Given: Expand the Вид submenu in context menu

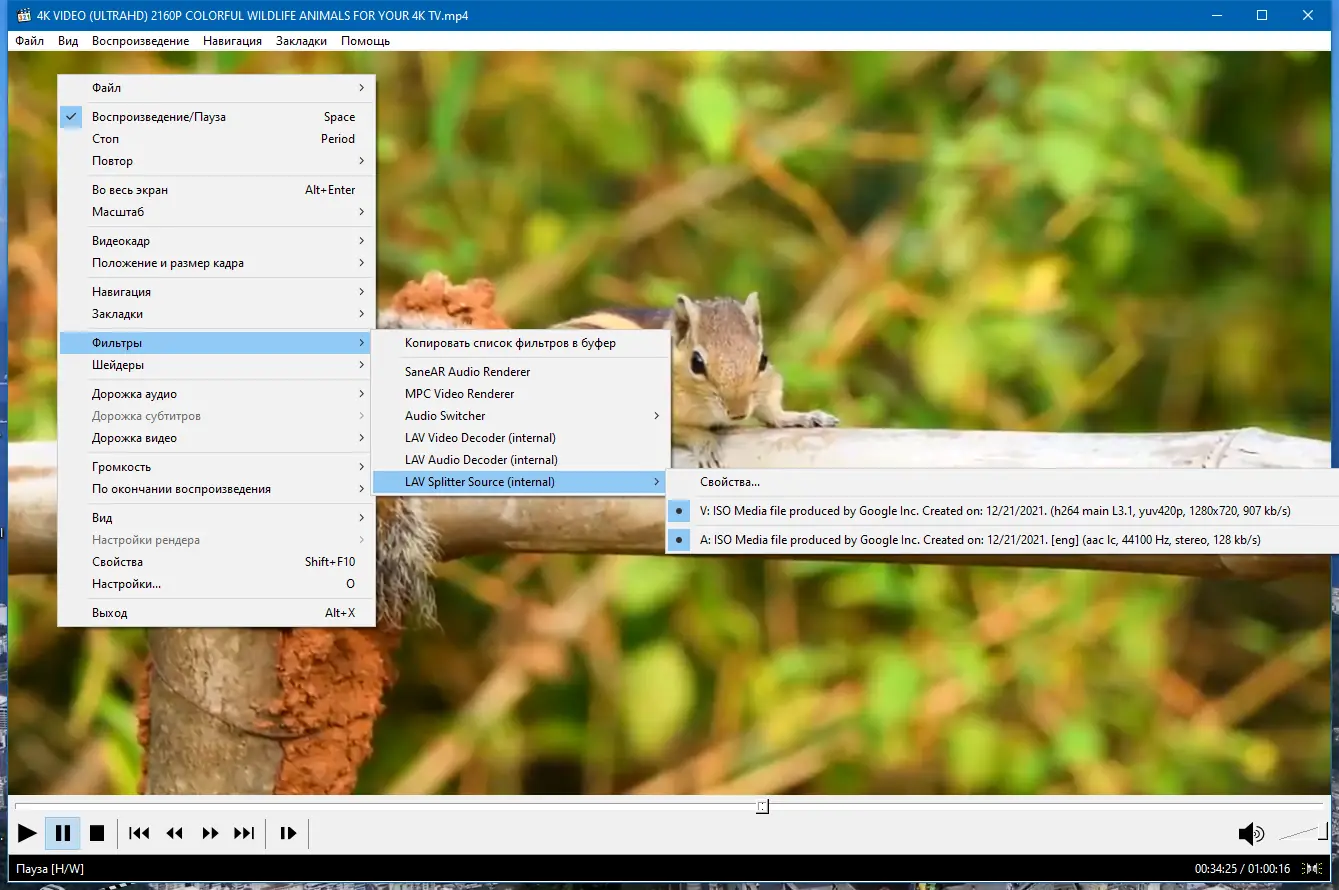Looking at the screenshot, I should (216, 518).
